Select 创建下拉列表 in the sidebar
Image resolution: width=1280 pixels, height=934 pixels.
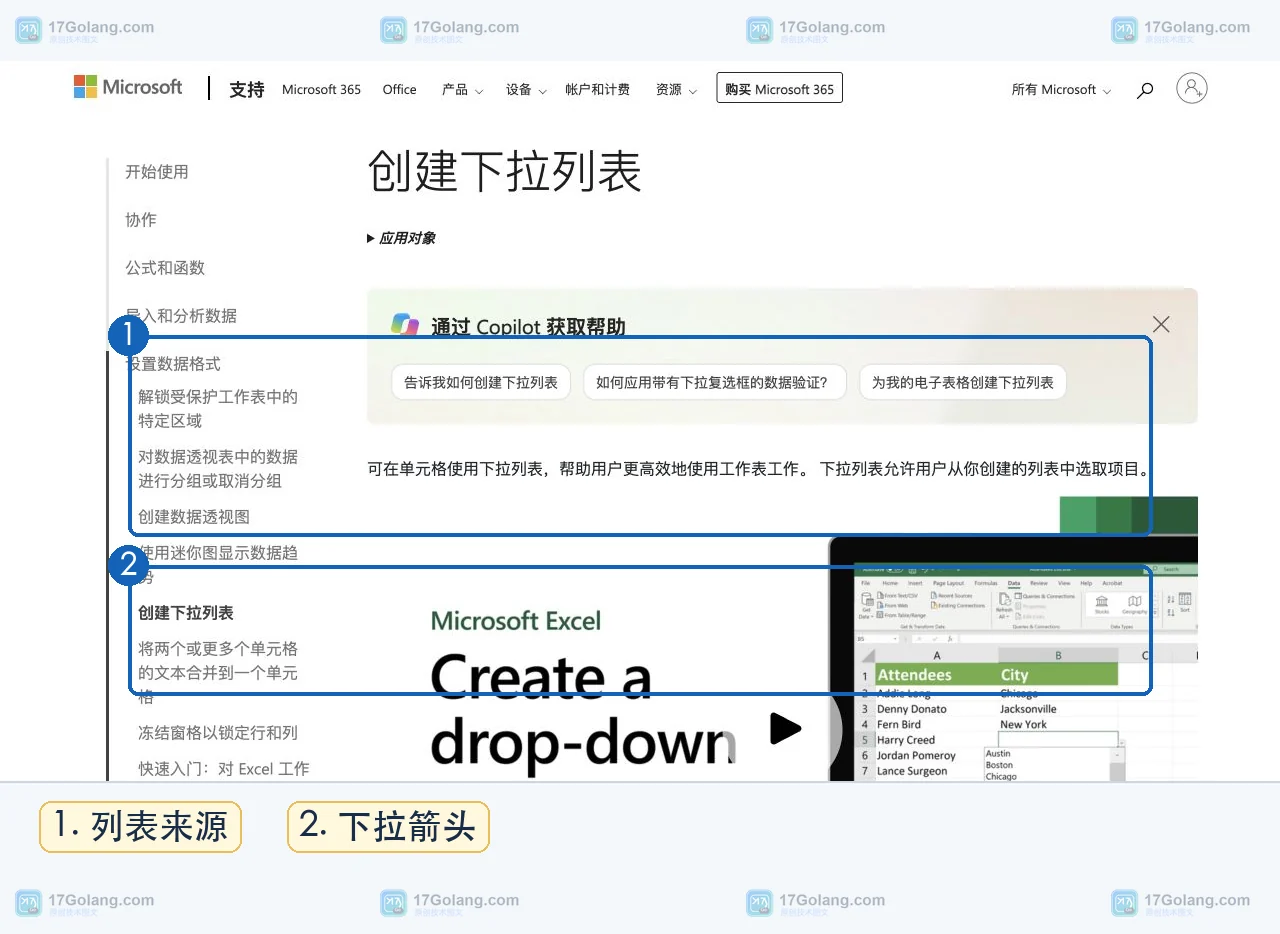point(186,613)
